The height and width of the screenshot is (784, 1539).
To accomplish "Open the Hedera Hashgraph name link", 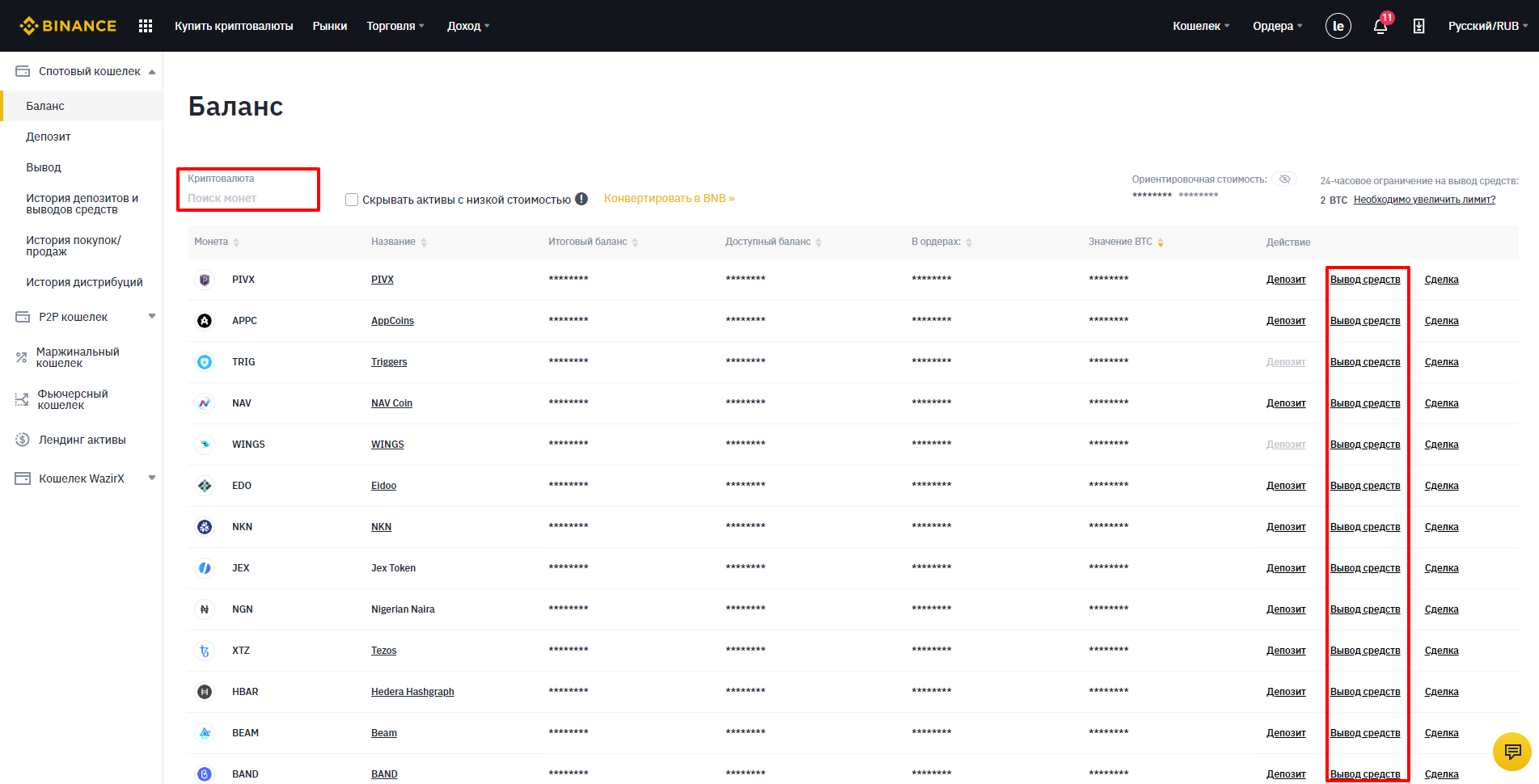I will (412, 692).
